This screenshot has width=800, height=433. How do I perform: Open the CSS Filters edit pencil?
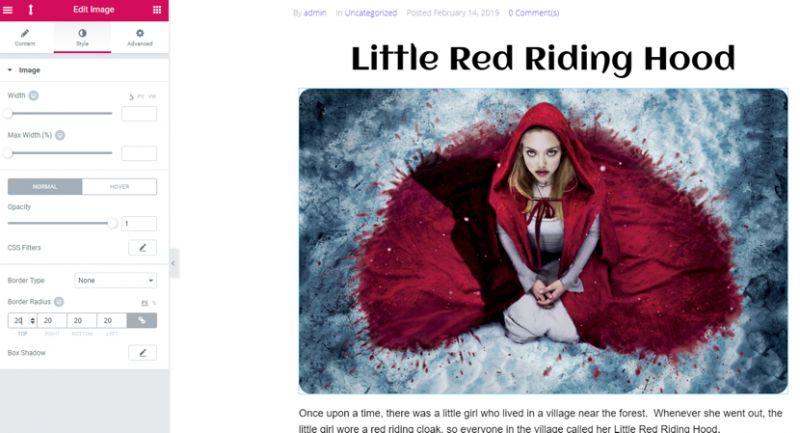[142, 248]
